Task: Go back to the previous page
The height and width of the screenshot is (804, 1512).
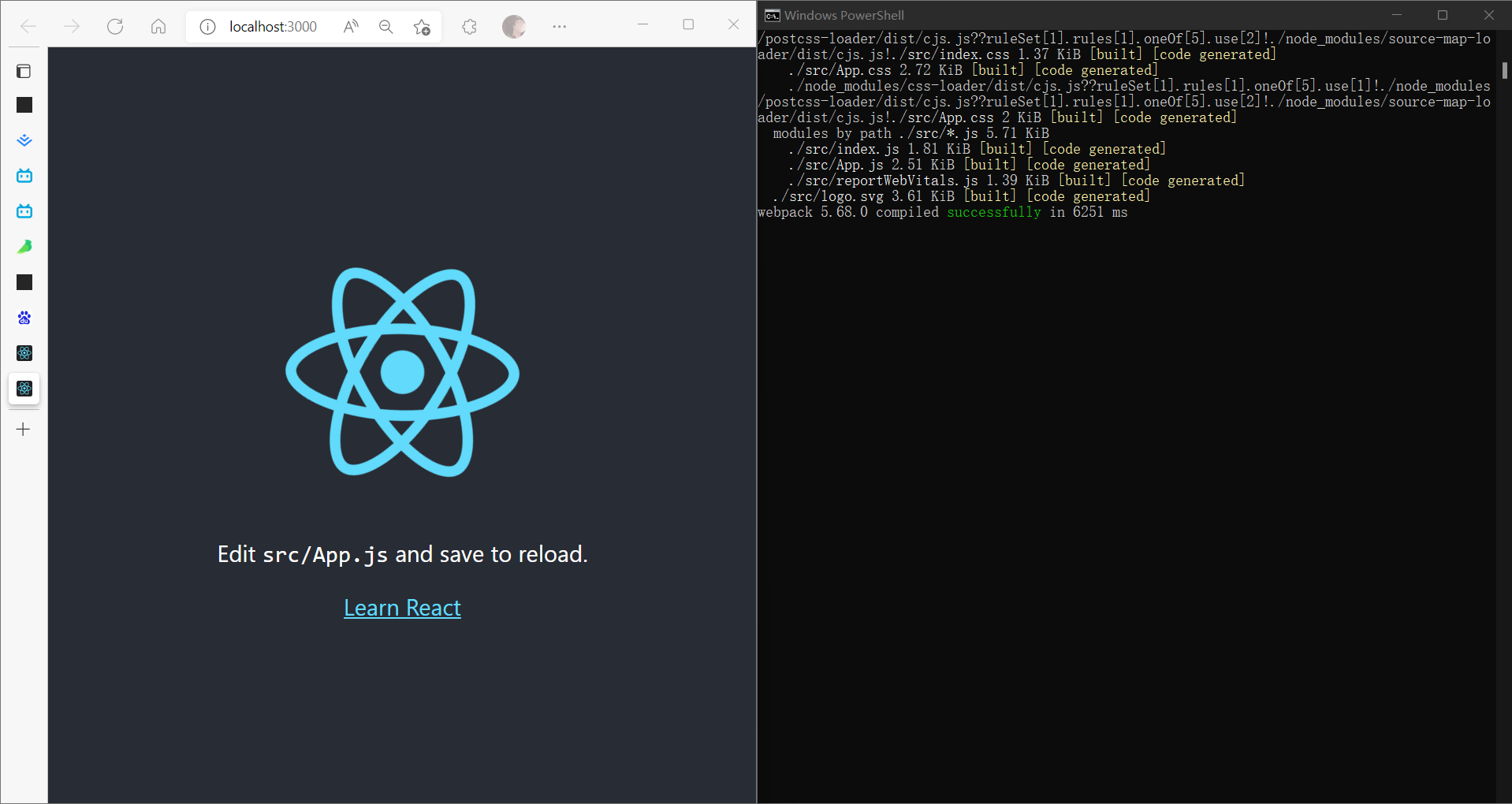Action: click(x=28, y=27)
